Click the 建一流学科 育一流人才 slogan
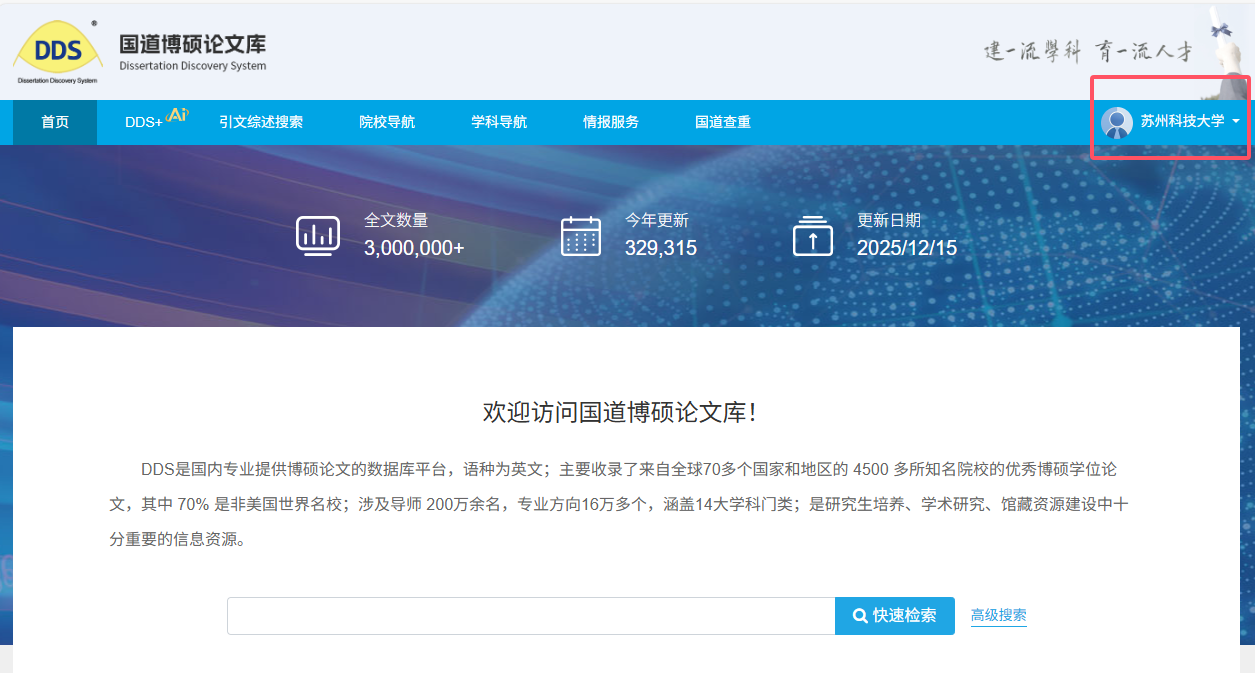The height and width of the screenshot is (673, 1255). coord(1087,52)
